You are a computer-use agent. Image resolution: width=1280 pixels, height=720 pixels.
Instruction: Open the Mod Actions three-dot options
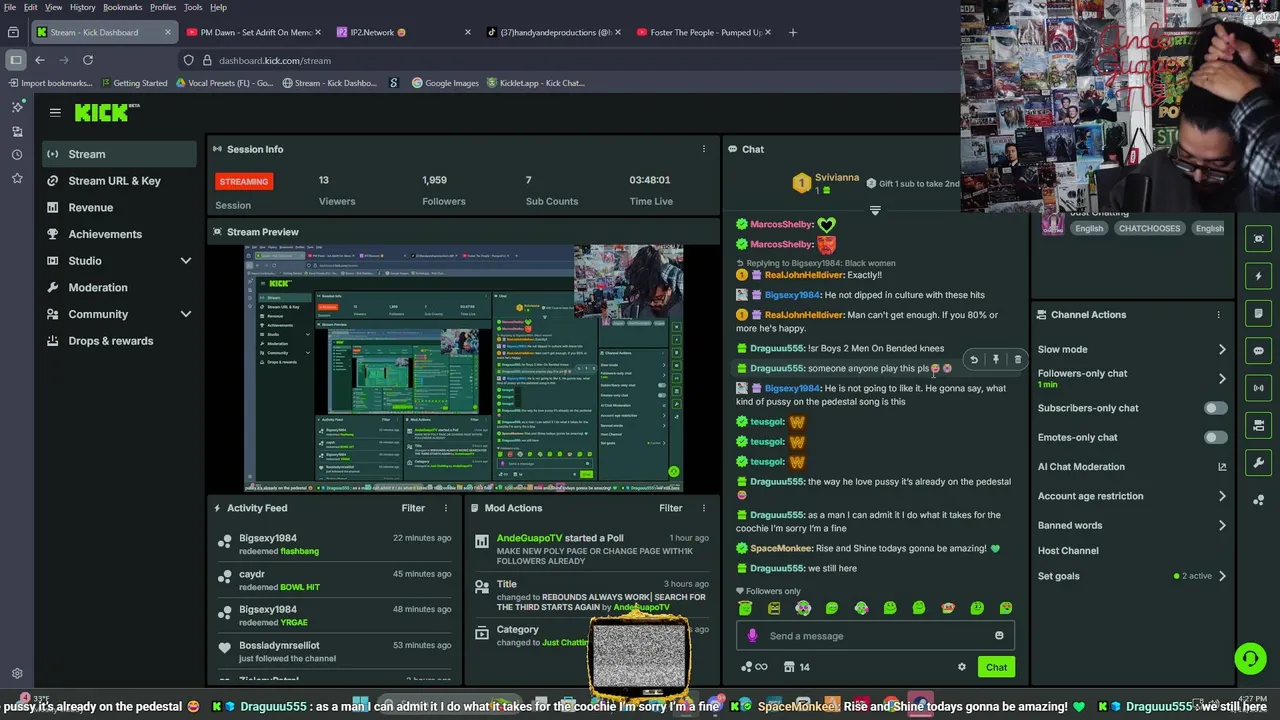(x=703, y=508)
